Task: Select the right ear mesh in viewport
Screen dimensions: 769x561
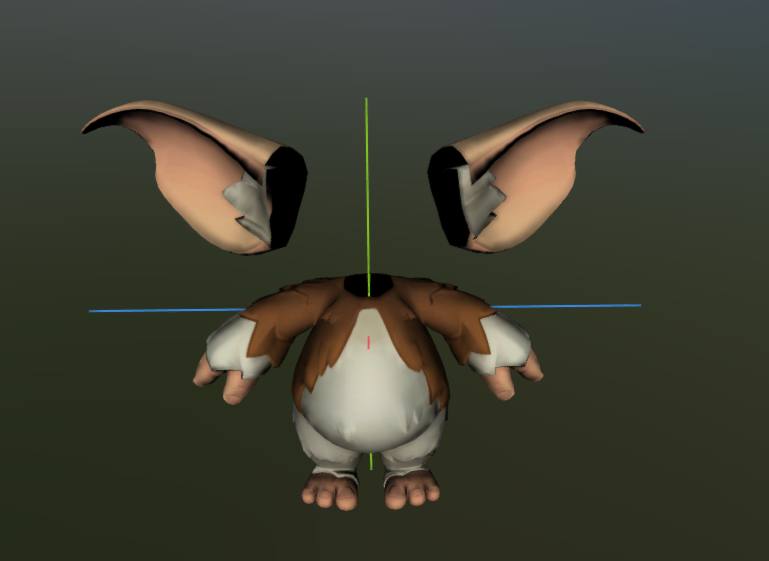Action: click(x=535, y=177)
